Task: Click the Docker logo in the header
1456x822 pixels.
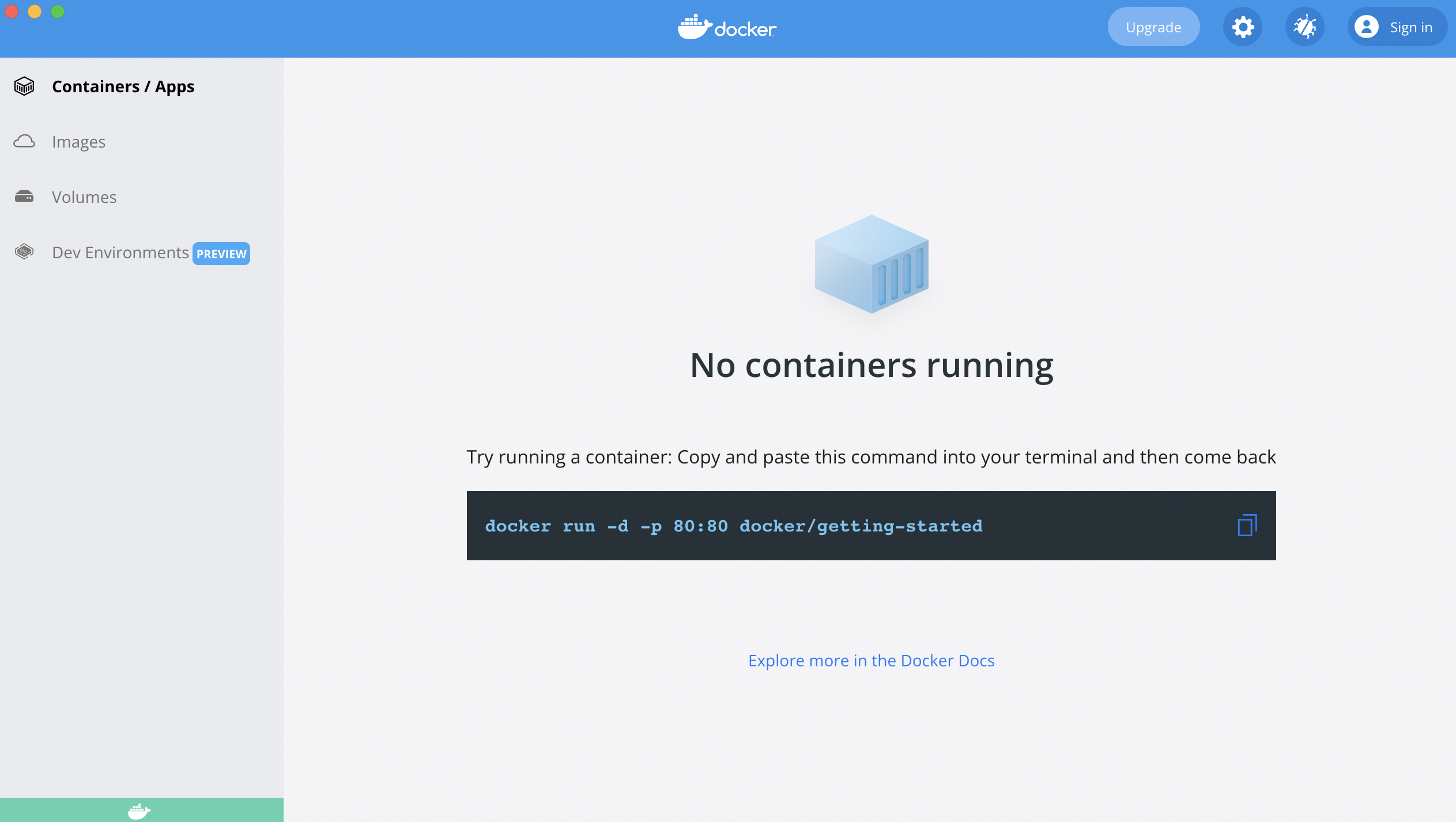Action: tap(727, 27)
